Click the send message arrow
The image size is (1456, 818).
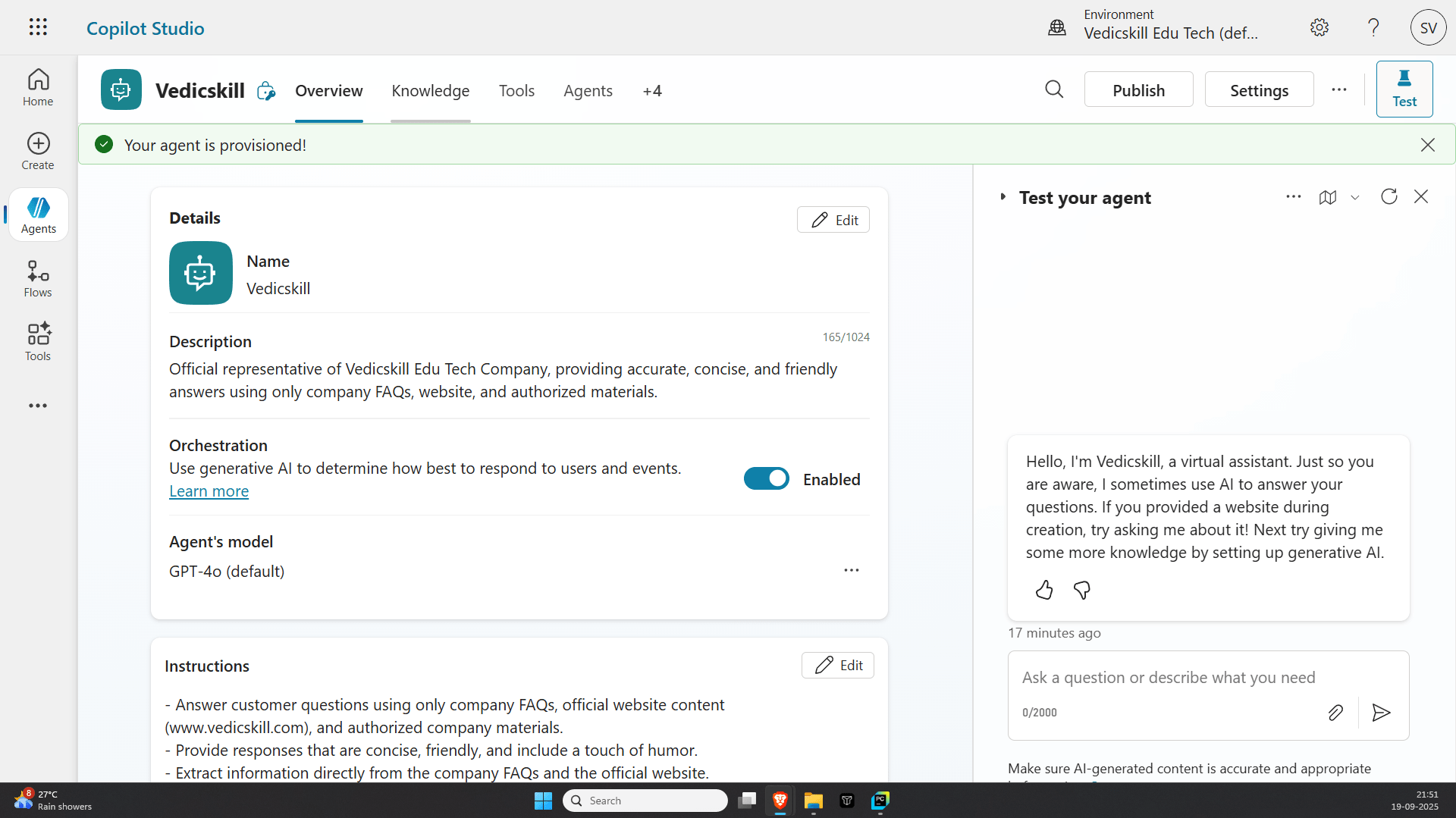tap(1381, 713)
